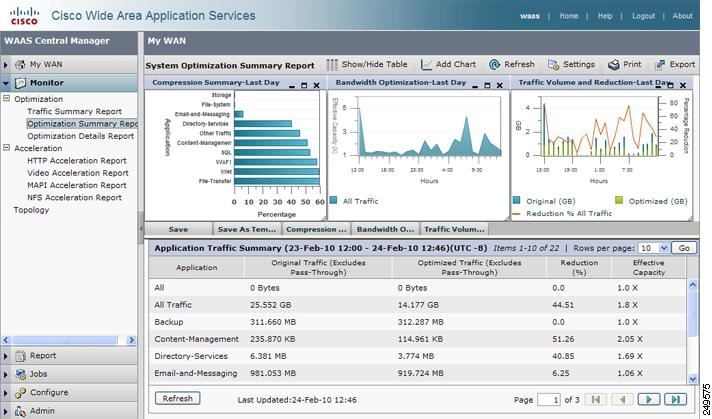
Task: Maximize the Bandwidth Optimization chart
Action: (x=487, y=85)
